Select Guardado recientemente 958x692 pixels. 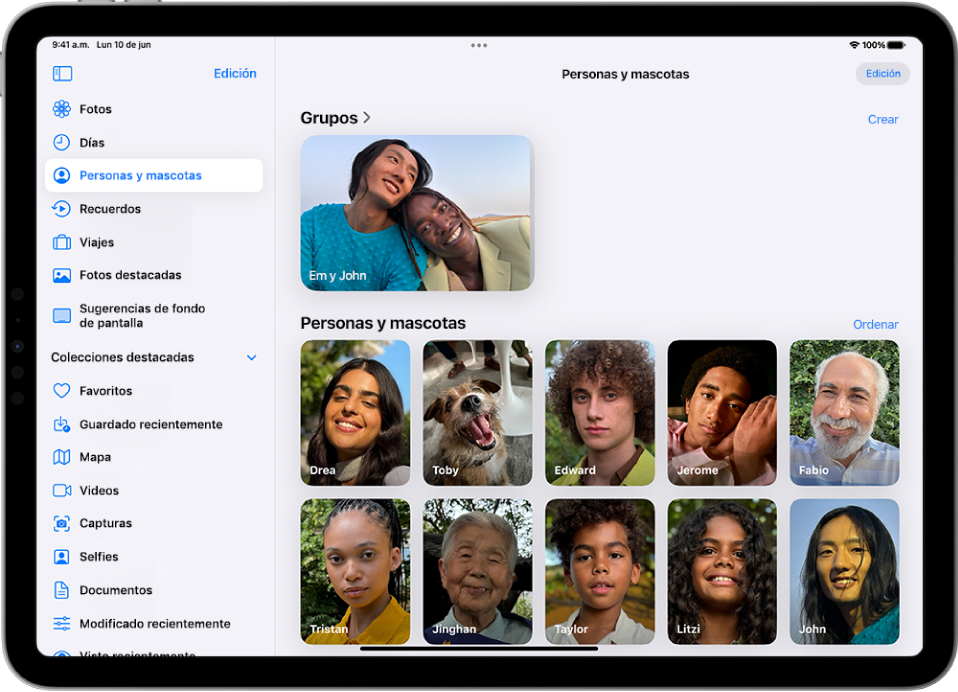click(x=150, y=424)
